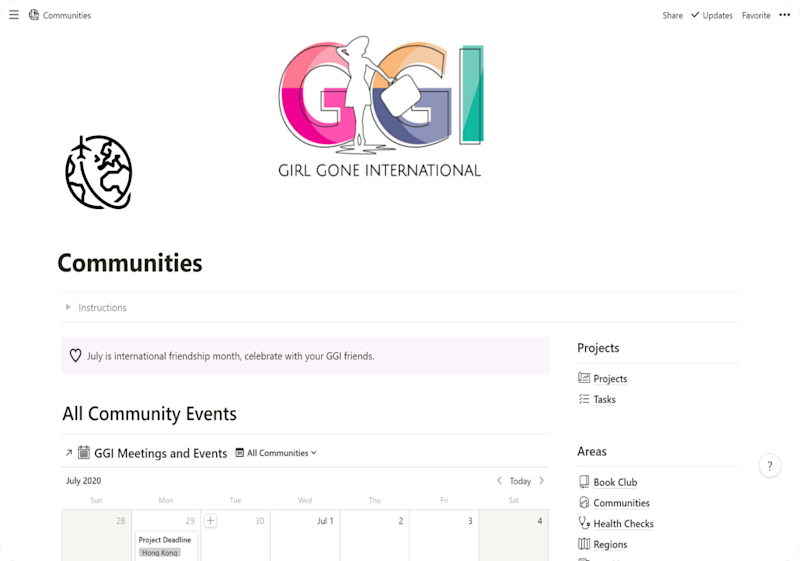
Task: Click the Hong Kong tag
Action: click(160, 552)
